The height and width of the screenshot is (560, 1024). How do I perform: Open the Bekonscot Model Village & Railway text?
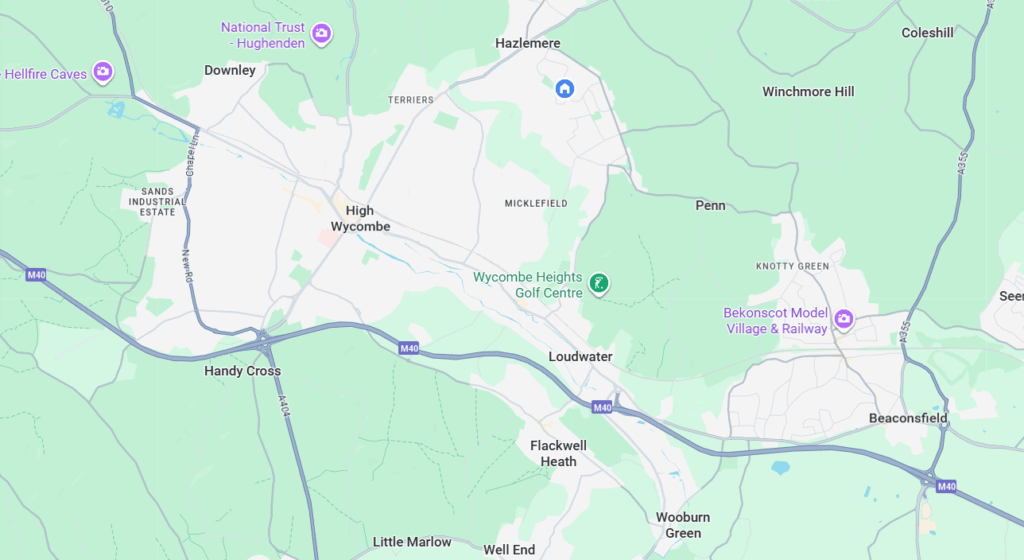[776, 320]
